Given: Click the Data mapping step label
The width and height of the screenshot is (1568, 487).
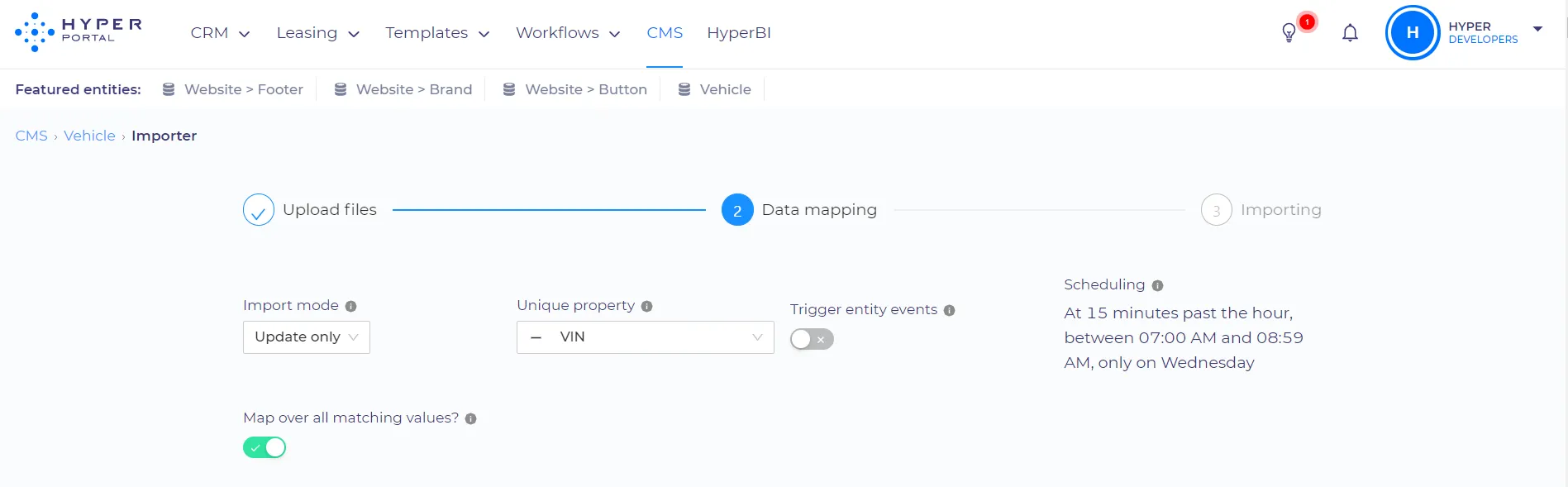Looking at the screenshot, I should click(x=819, y=210).
